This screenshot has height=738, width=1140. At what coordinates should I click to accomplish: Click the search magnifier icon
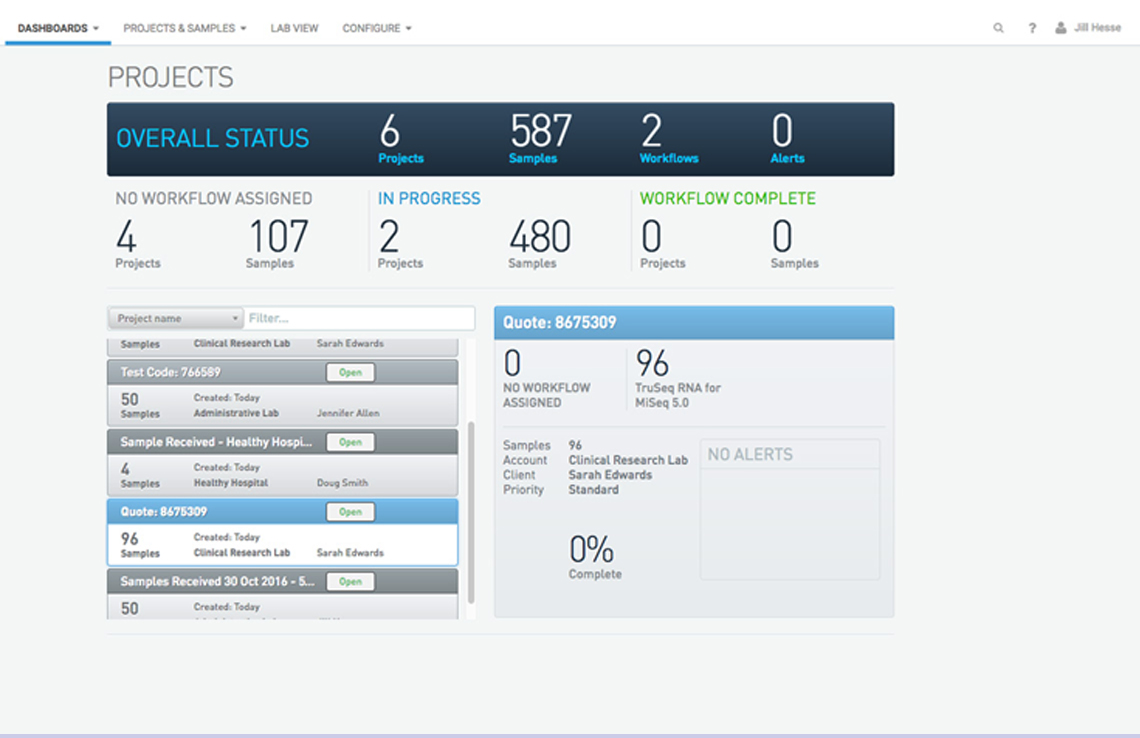click(x=998, y=28)
